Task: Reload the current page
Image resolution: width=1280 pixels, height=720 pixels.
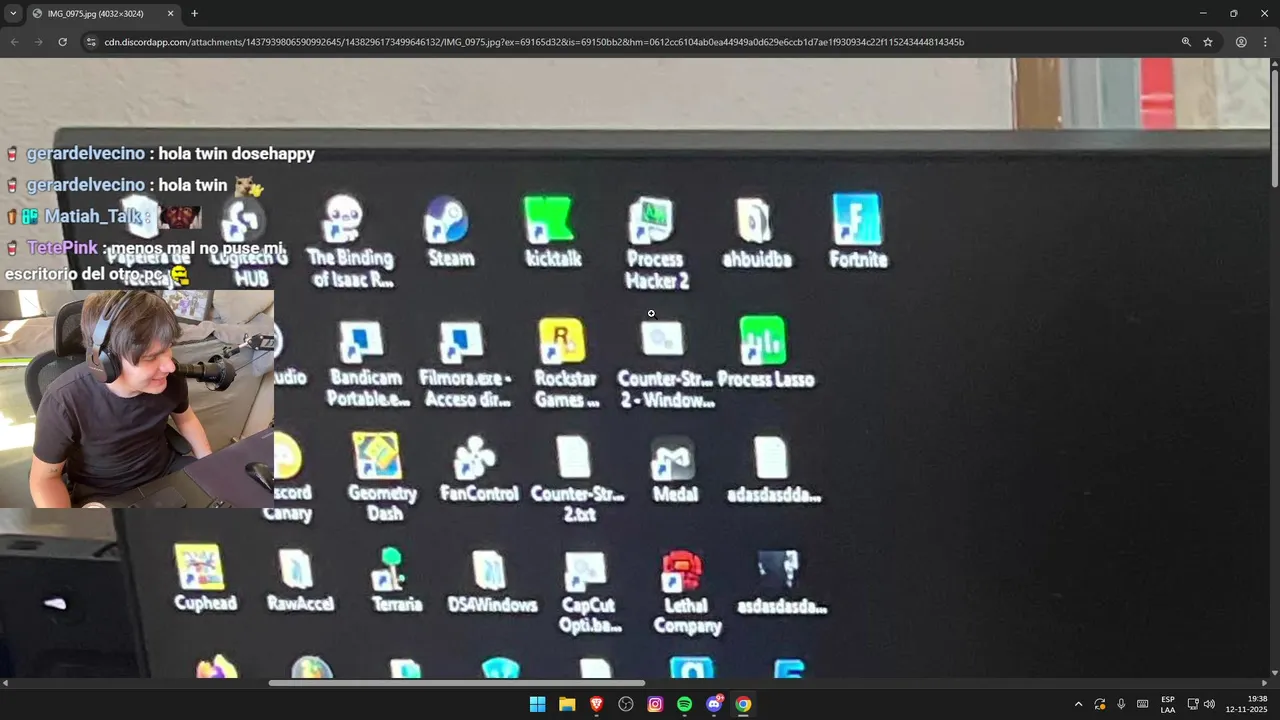Action: point(62,42)
